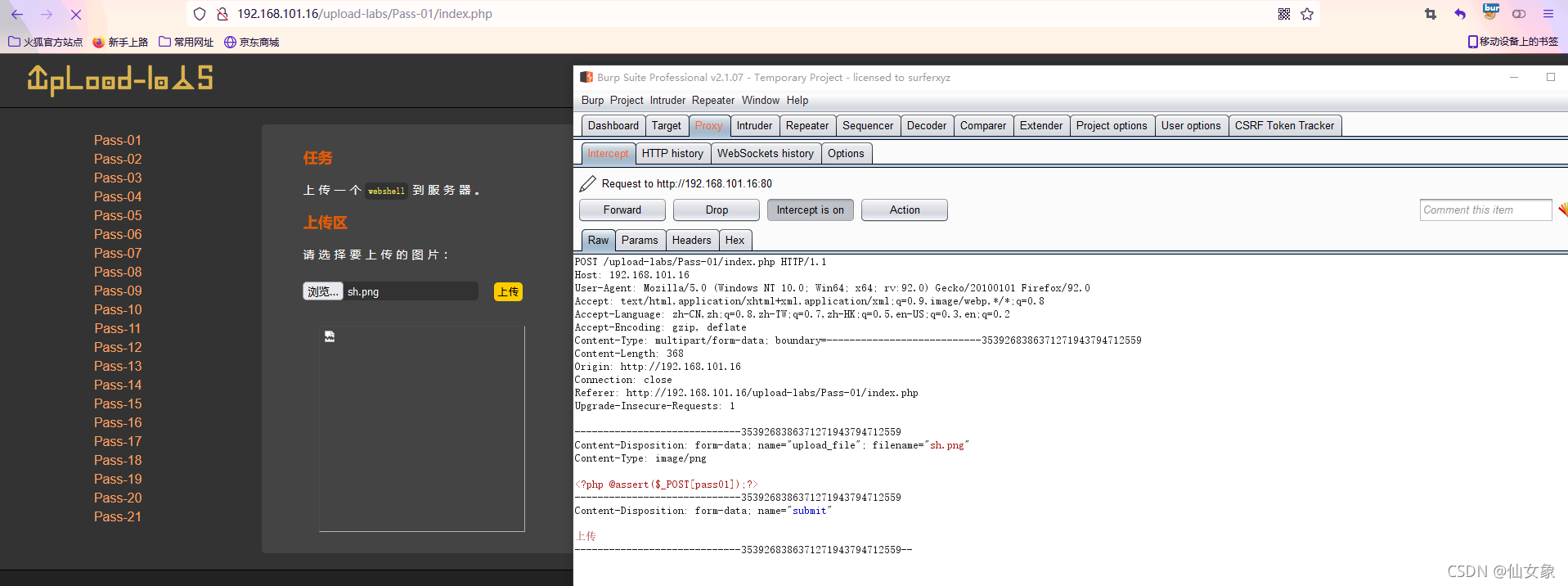Open the HTTP history sub-tab
Image resolution: width=1568 pixels, height=586 pixels.
672,153
